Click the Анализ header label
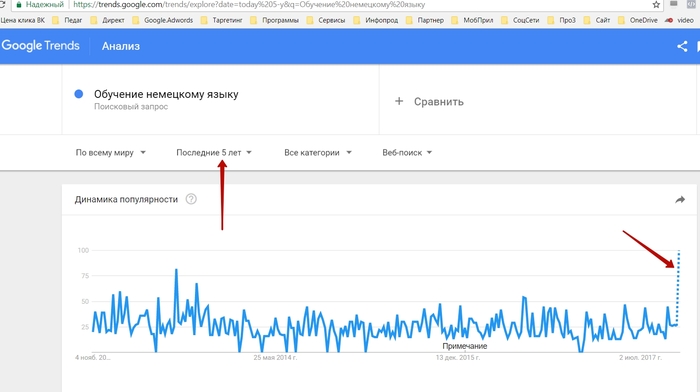The height and width of the screenshot is (392, 700). click(x=121, y=46)
